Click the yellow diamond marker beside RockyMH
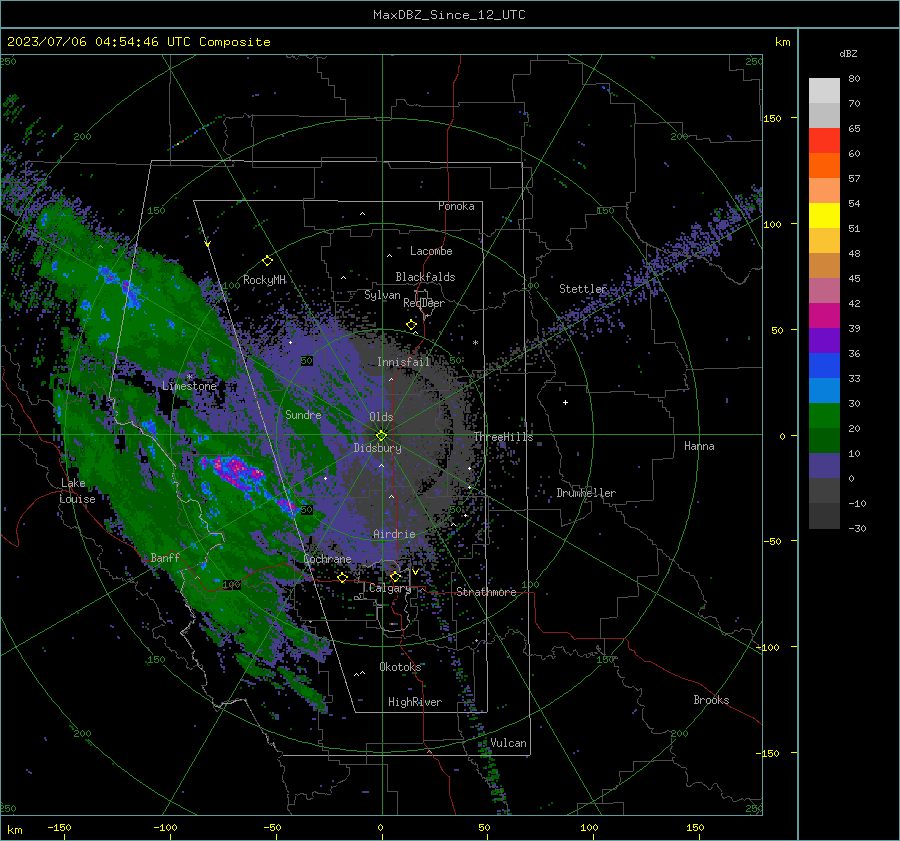This screenshot has width=900, height=841. tap(267, 261)
